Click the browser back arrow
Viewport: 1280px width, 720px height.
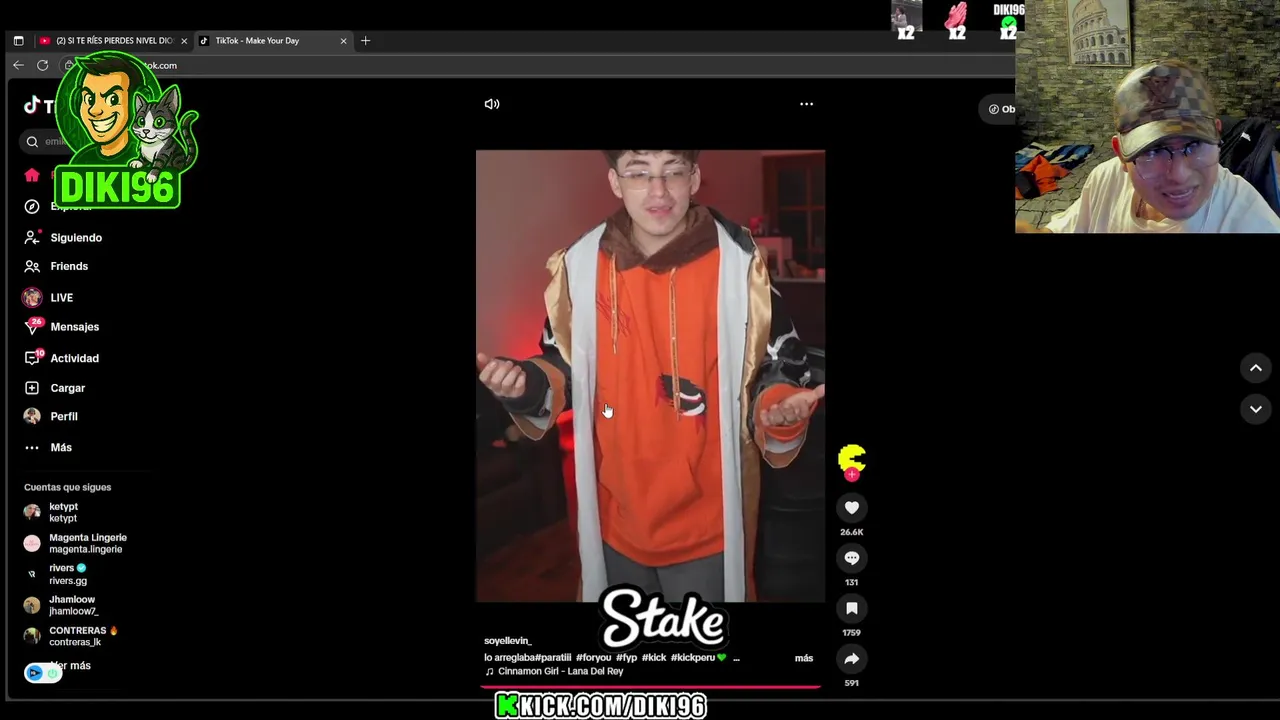click(18, 65)
